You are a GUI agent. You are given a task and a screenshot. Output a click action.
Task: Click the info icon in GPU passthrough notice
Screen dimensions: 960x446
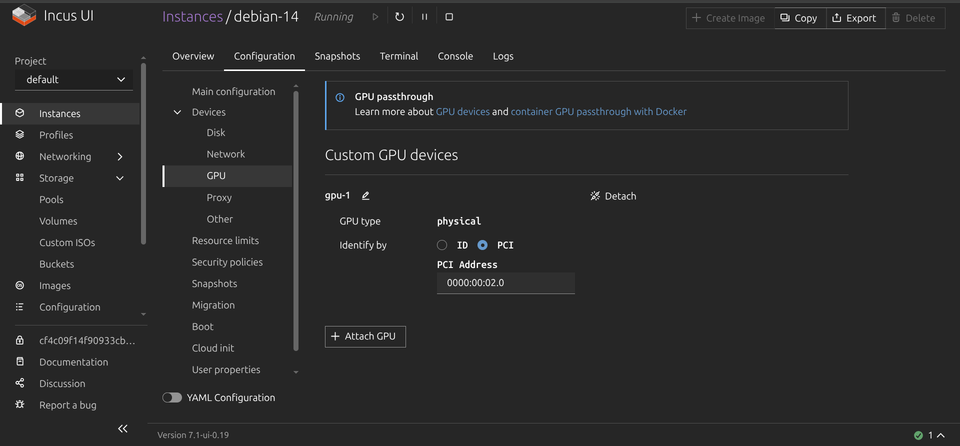pyautogui.click(x=340, y=97)
